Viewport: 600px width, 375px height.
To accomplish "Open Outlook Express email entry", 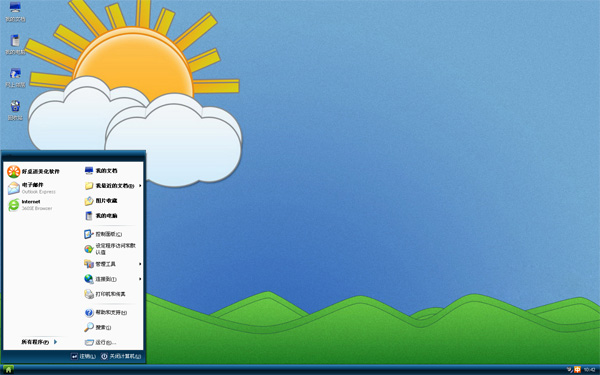I will pos(32,188).
